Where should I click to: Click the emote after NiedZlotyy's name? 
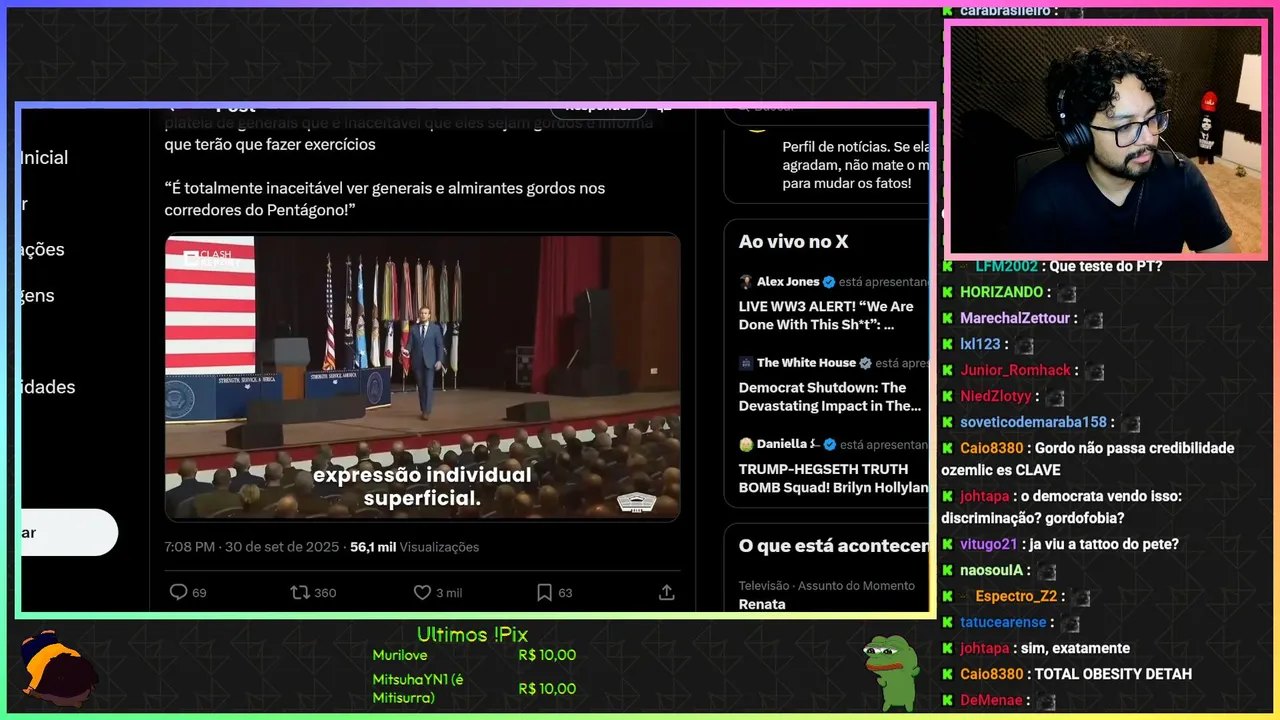click(x=1055, y=397)
